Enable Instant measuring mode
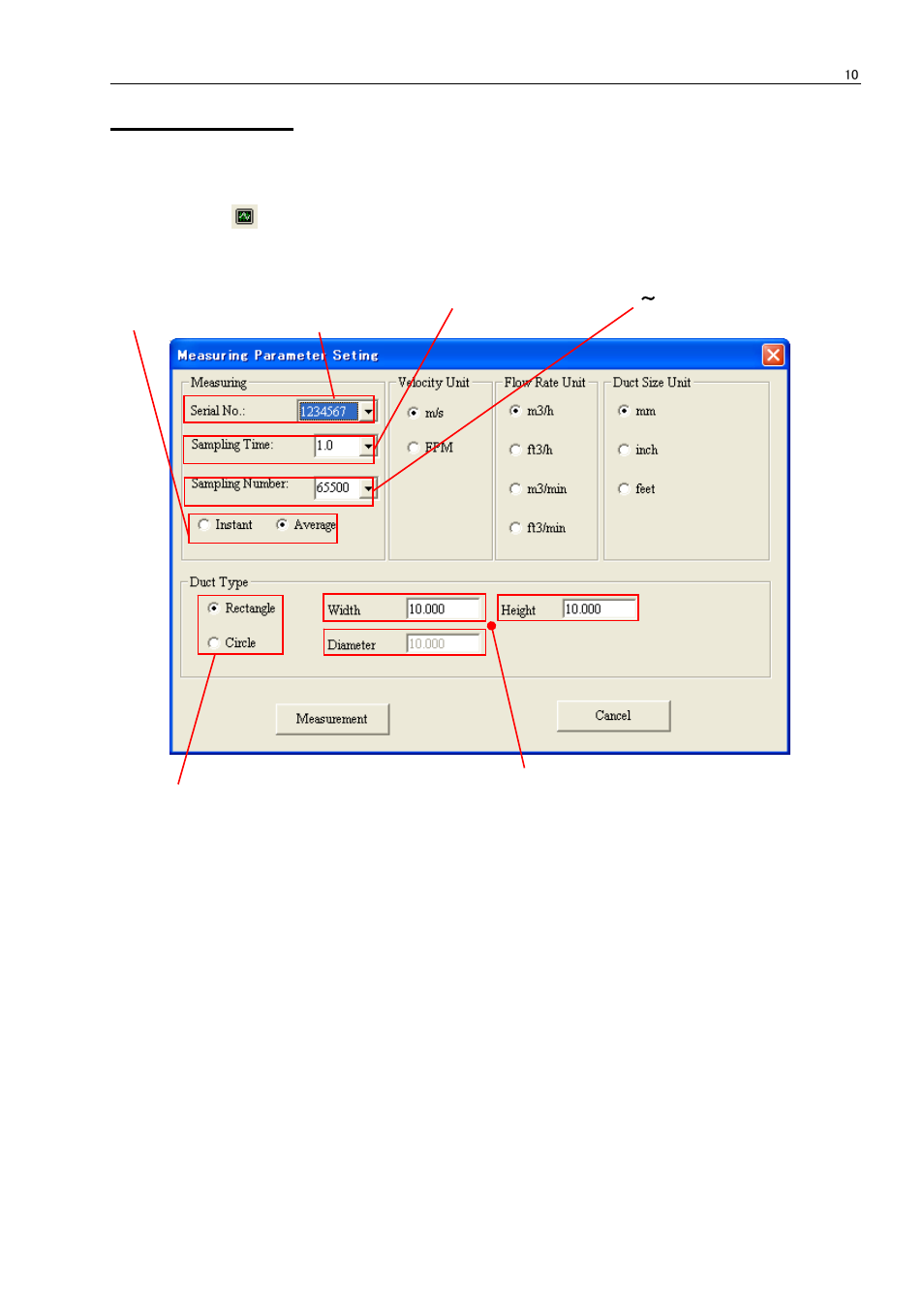924x1309 pixels. tap(203, 524)
